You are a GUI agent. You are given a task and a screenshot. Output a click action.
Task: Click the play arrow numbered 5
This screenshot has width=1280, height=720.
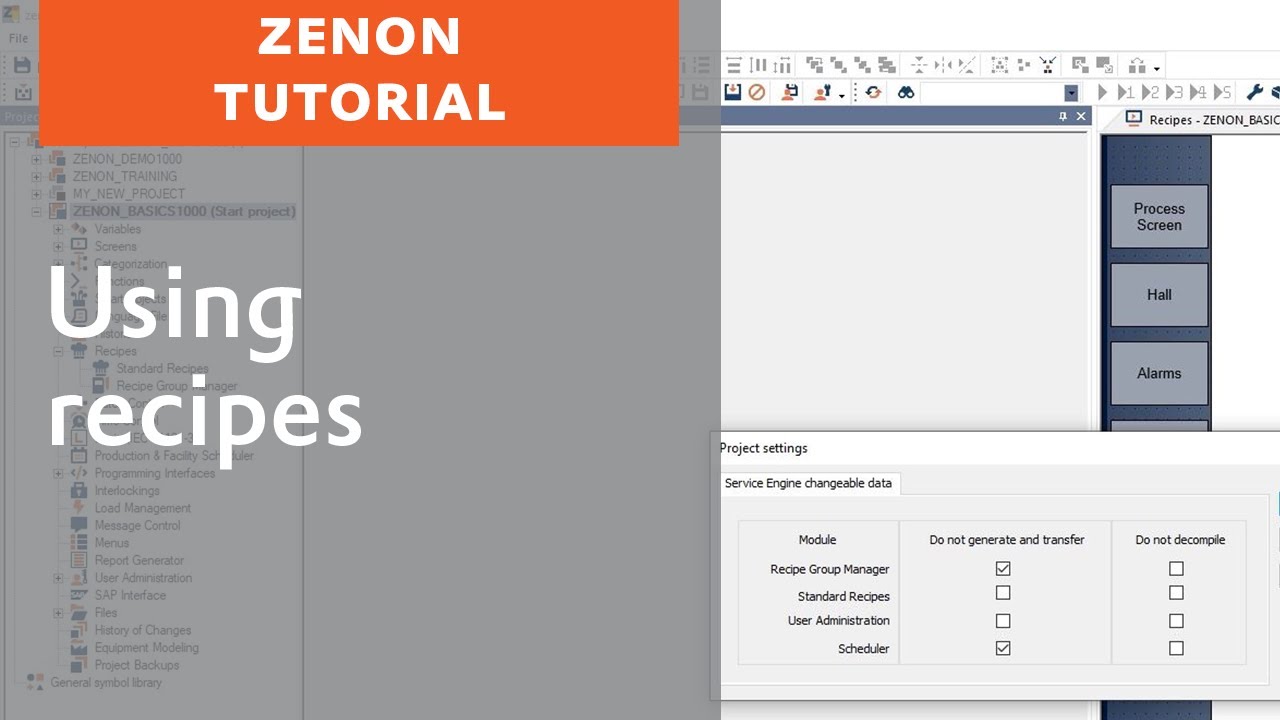(1222, 92)
